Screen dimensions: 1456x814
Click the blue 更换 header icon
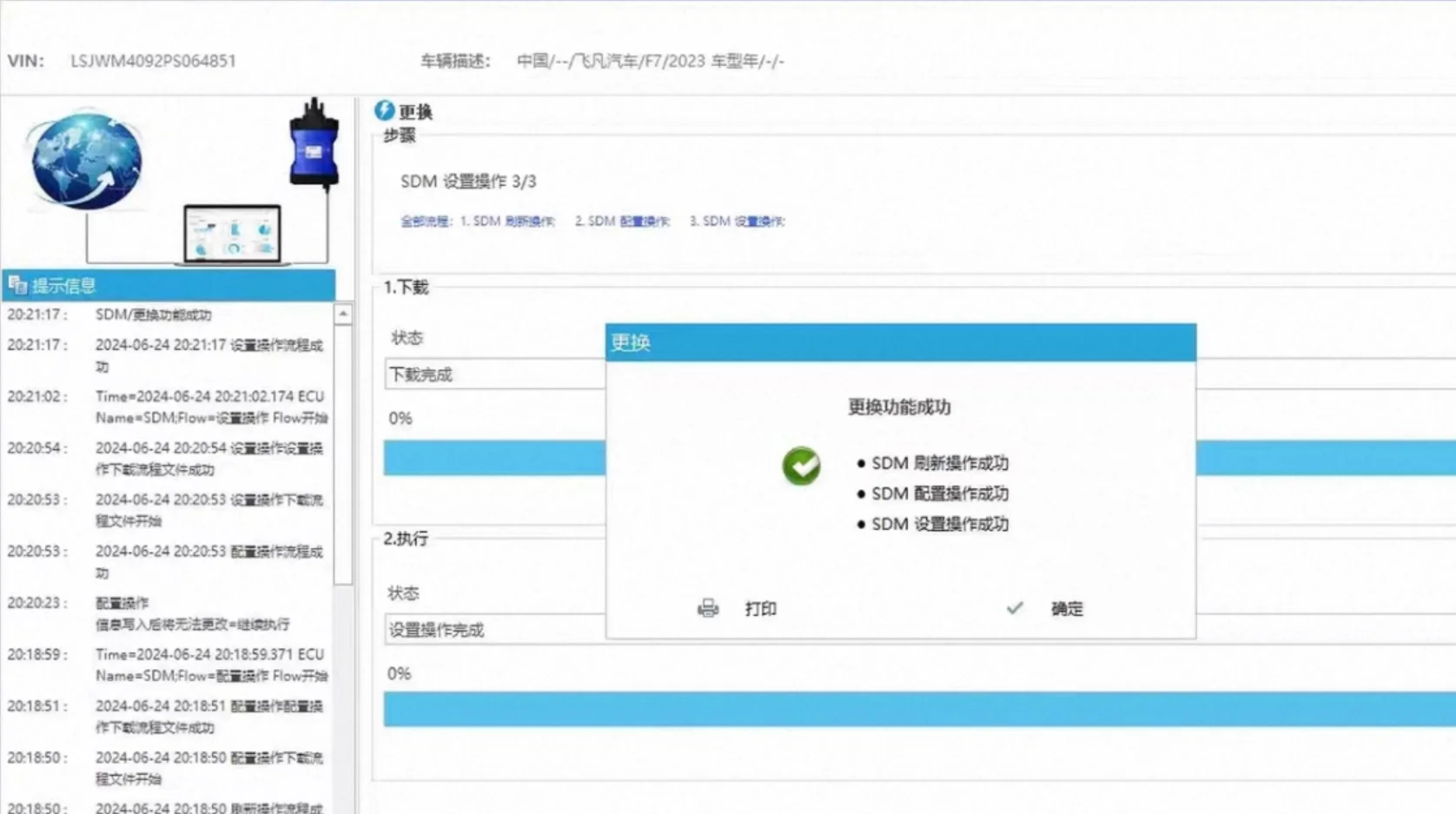(x=384, y=110)
